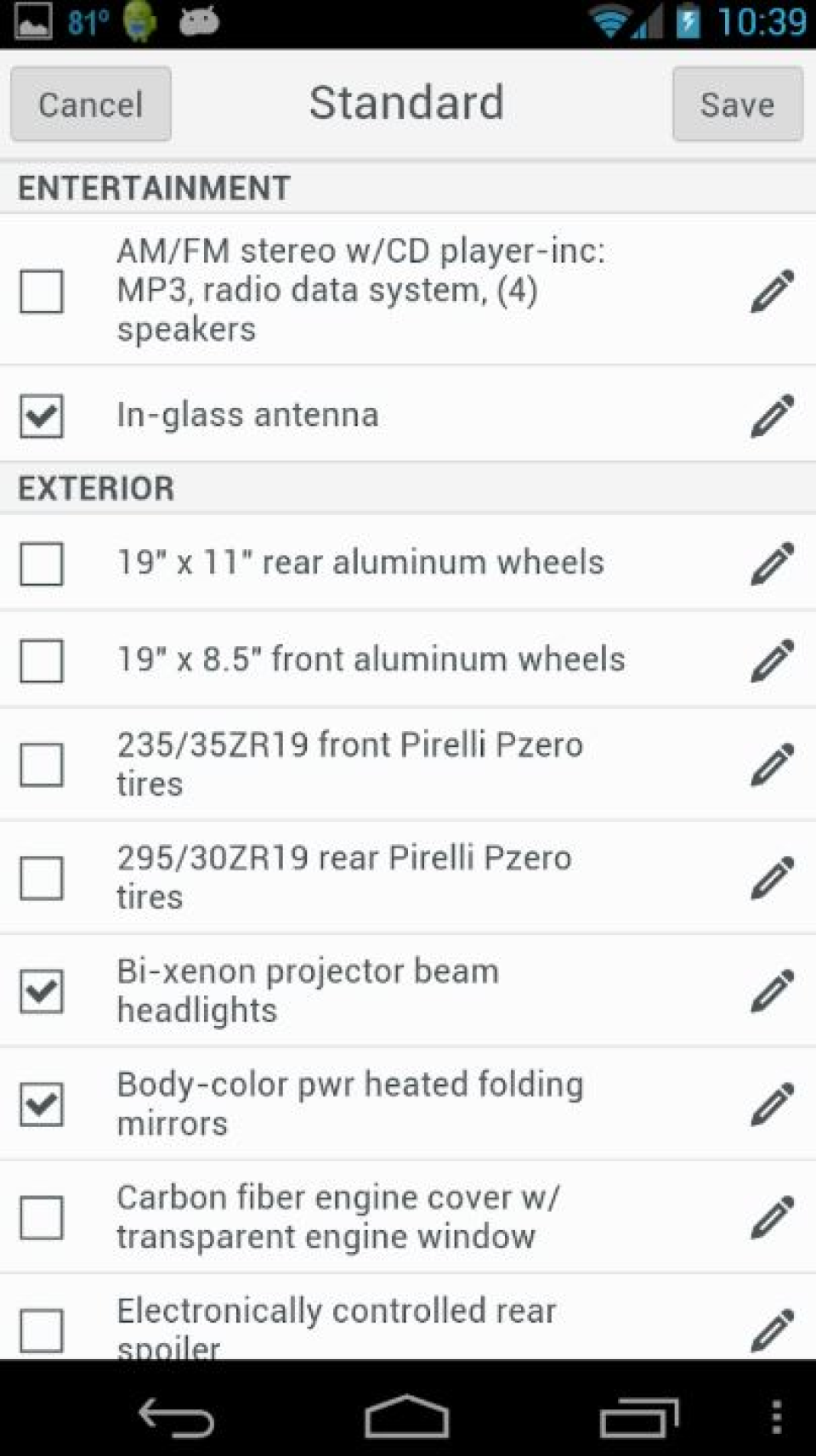Edit the 19" x 8.5" front aluminum wheels item
Viewport: 816px width, 1456px height.
(x=772, y=660)
